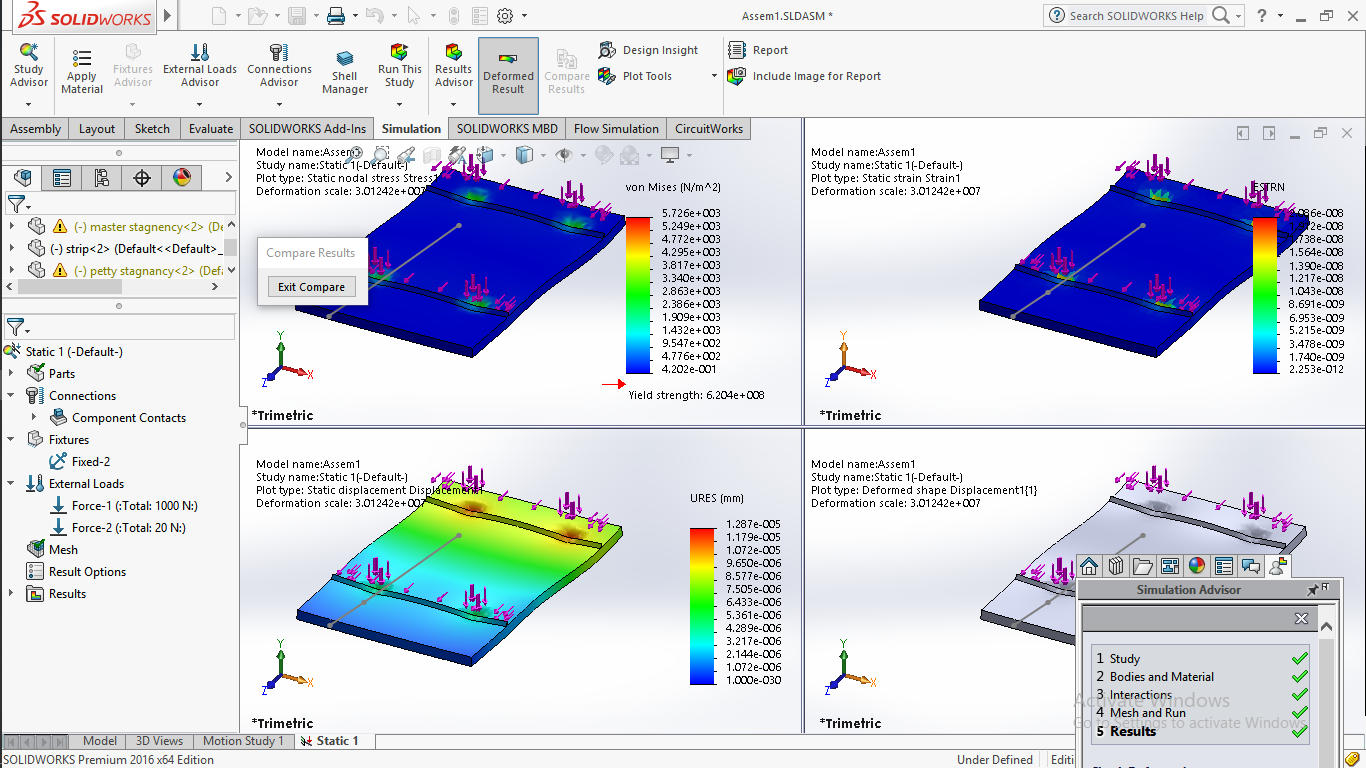Screen dimensions: 1366x768
Task: Open the Plot Tools dropdown arrow
Action: click(714, 76)
